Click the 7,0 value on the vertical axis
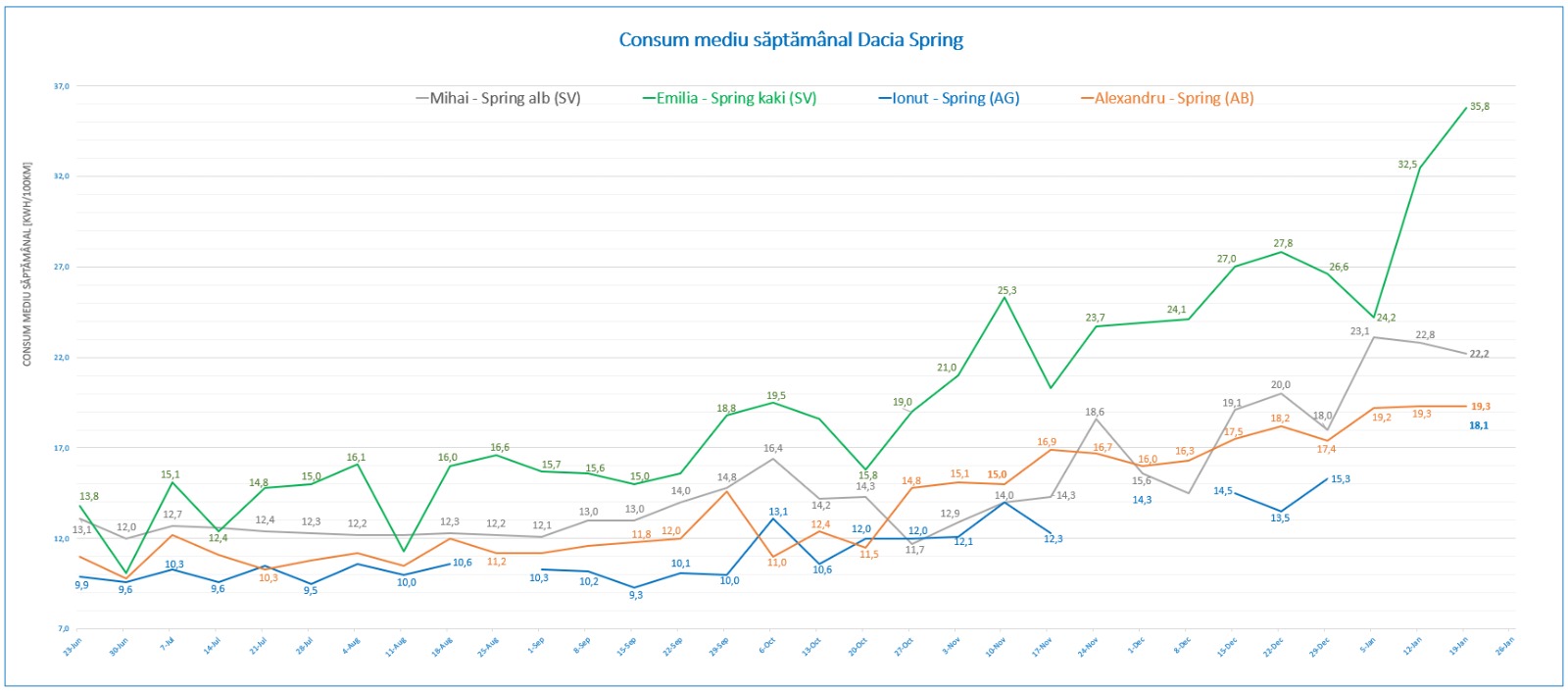The image size is (1568, 691). coord(63,628)
